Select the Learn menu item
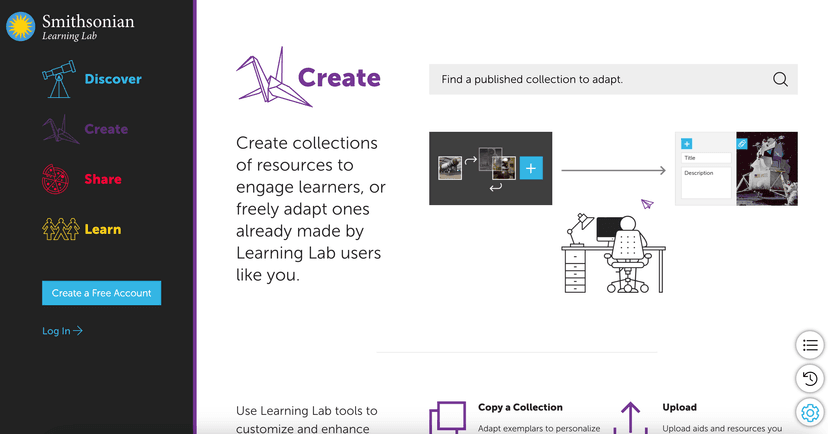This screenshot has height=434, width=828. (102, 229)
